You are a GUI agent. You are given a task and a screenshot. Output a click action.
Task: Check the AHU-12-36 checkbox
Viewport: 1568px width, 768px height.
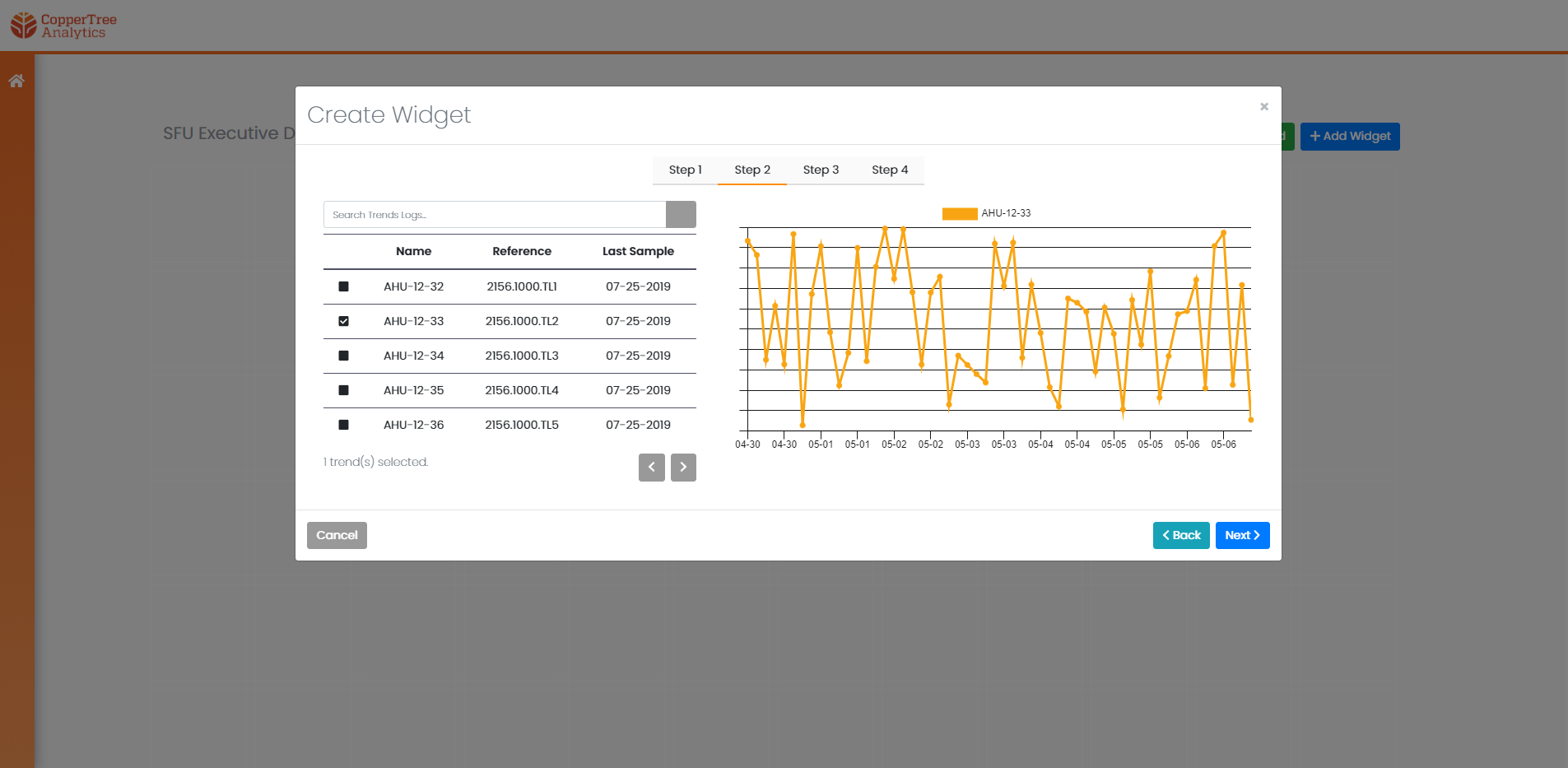[x=344, y=425]
